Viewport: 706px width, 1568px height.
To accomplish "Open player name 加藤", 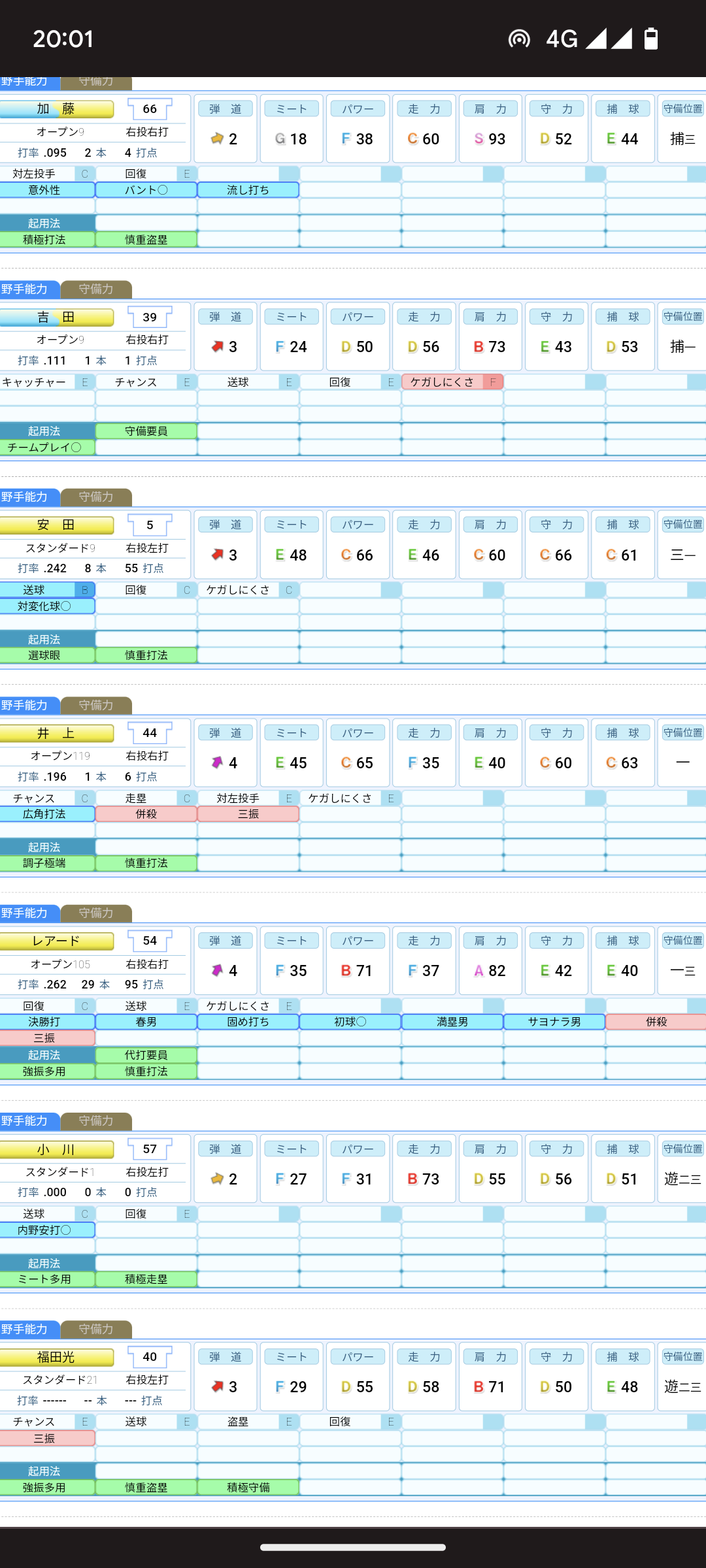I will (56, 109).
